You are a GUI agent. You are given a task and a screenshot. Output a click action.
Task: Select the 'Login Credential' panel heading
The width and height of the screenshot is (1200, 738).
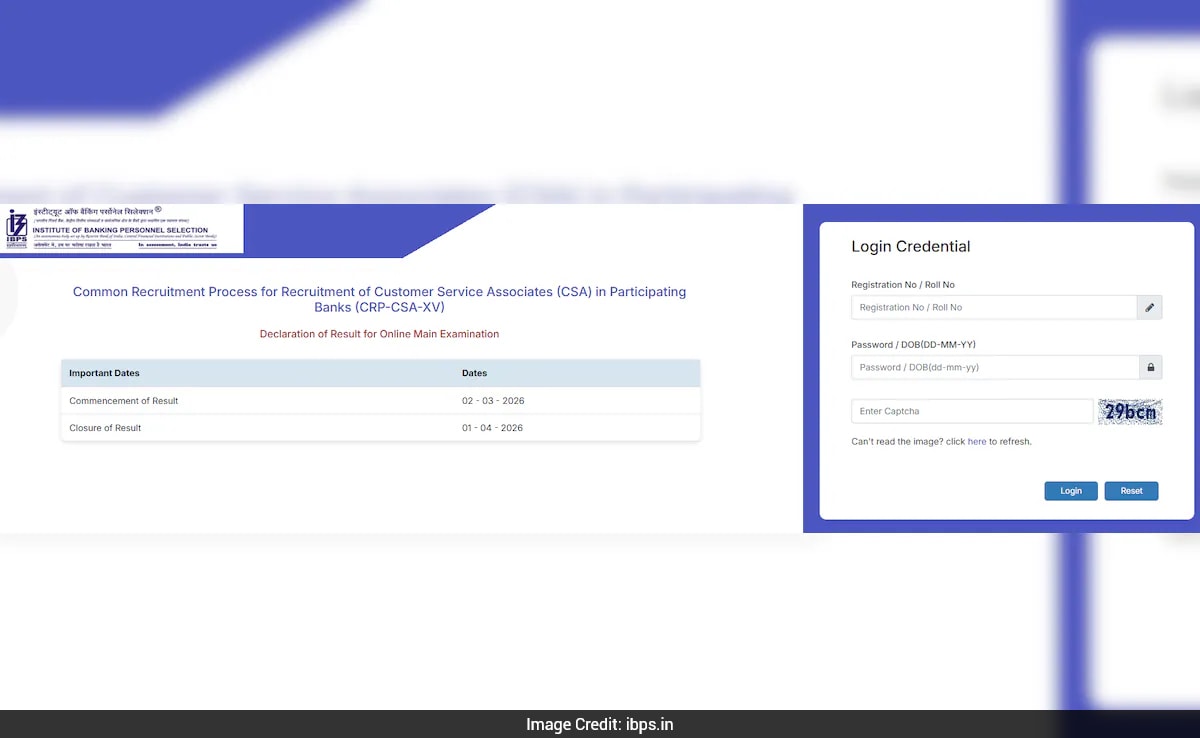tap(910, 246)
